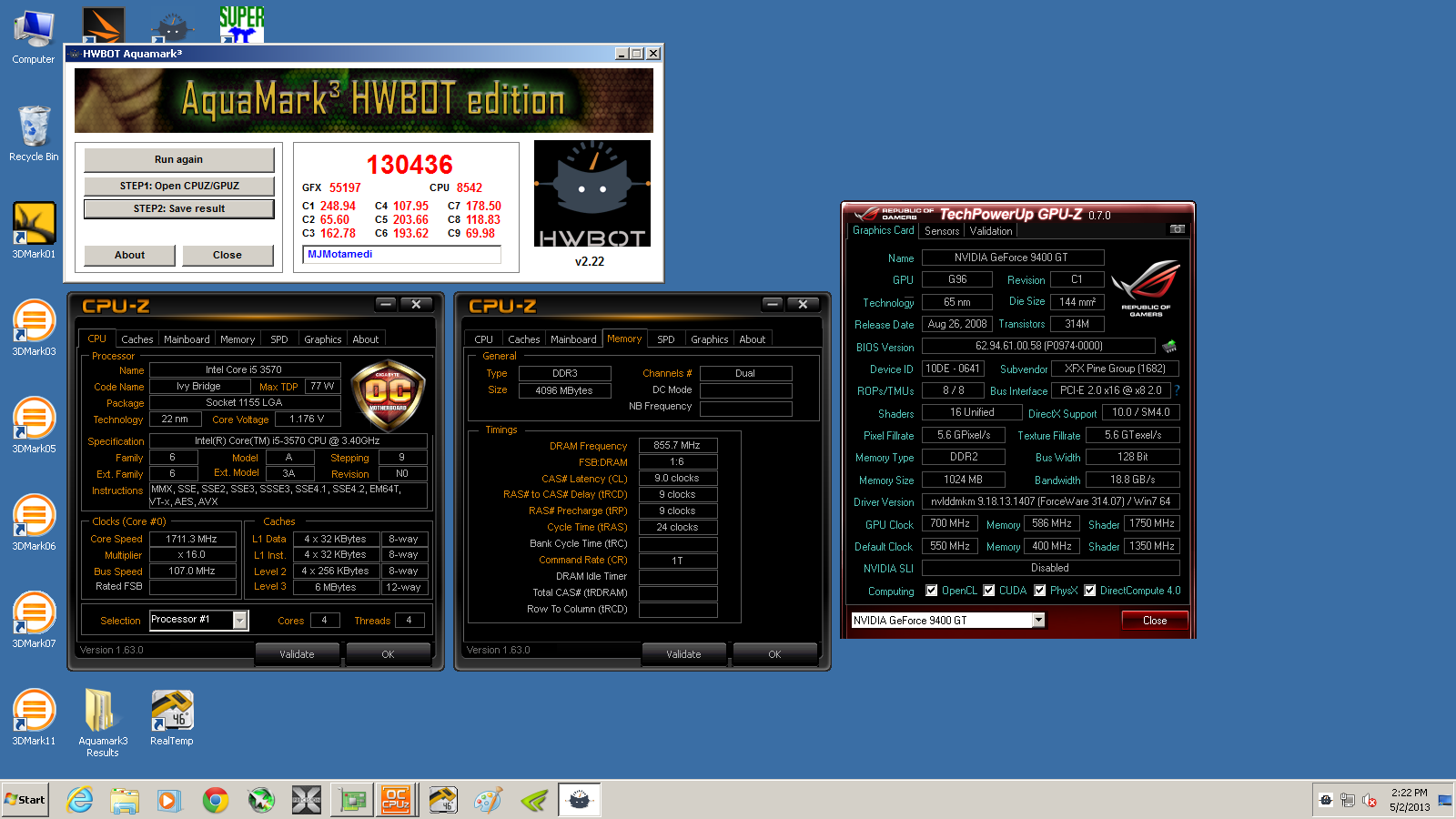This screenshot has height=819, width=1456.
Task: Click the network icon in the system tray
Action: click(1348, 800)
